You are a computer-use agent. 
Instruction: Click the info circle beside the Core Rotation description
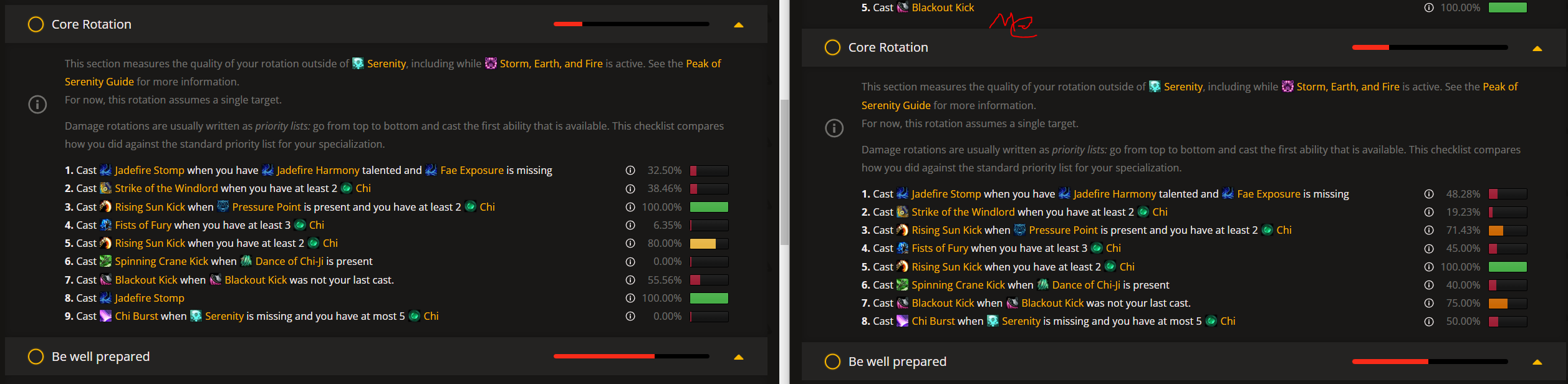tap(37, 105)
